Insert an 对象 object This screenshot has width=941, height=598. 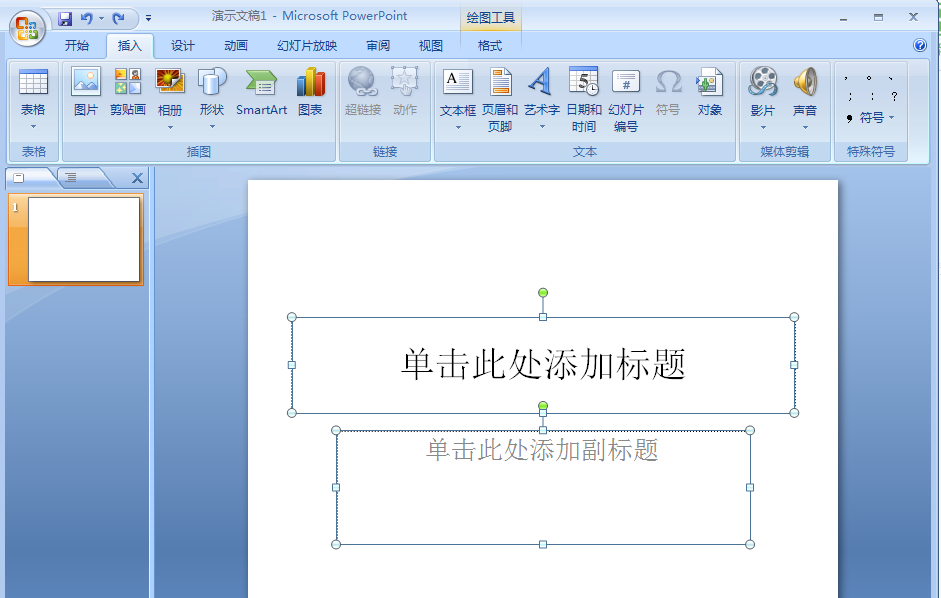(709, 92)
